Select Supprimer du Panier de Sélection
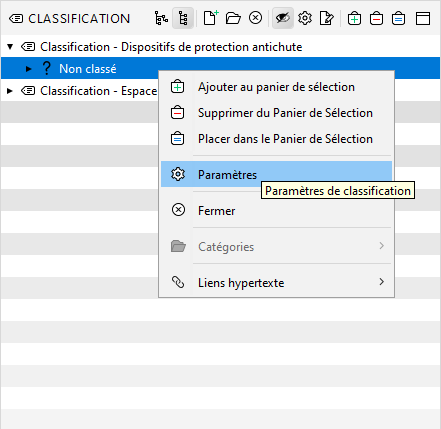Screen dimensions: 441x429 click(276, 113)
